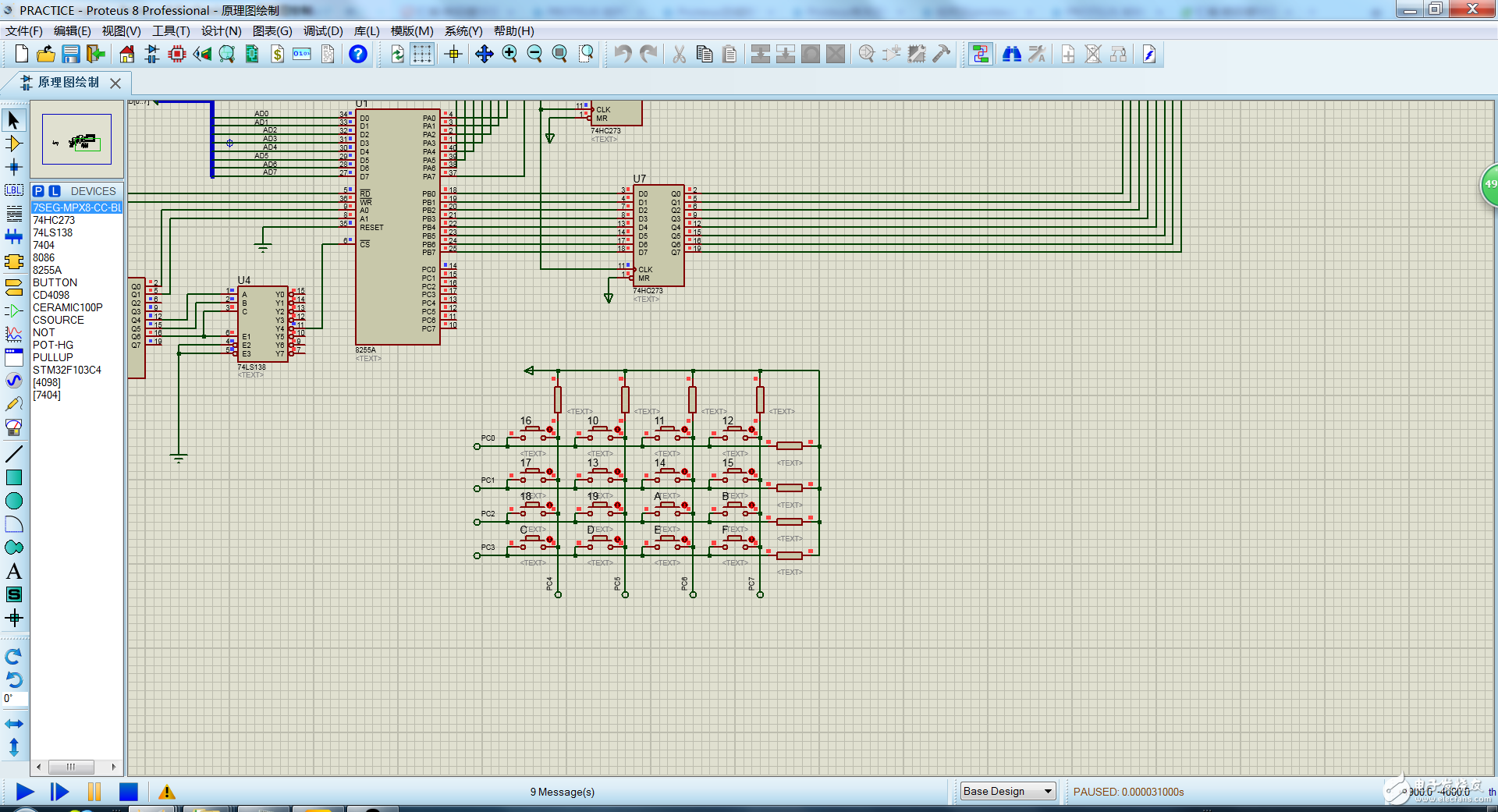Open the 编辑(E) menu
Viewport: 1498px width, 812px height.
pyautogui.click(x=72, y=30)
